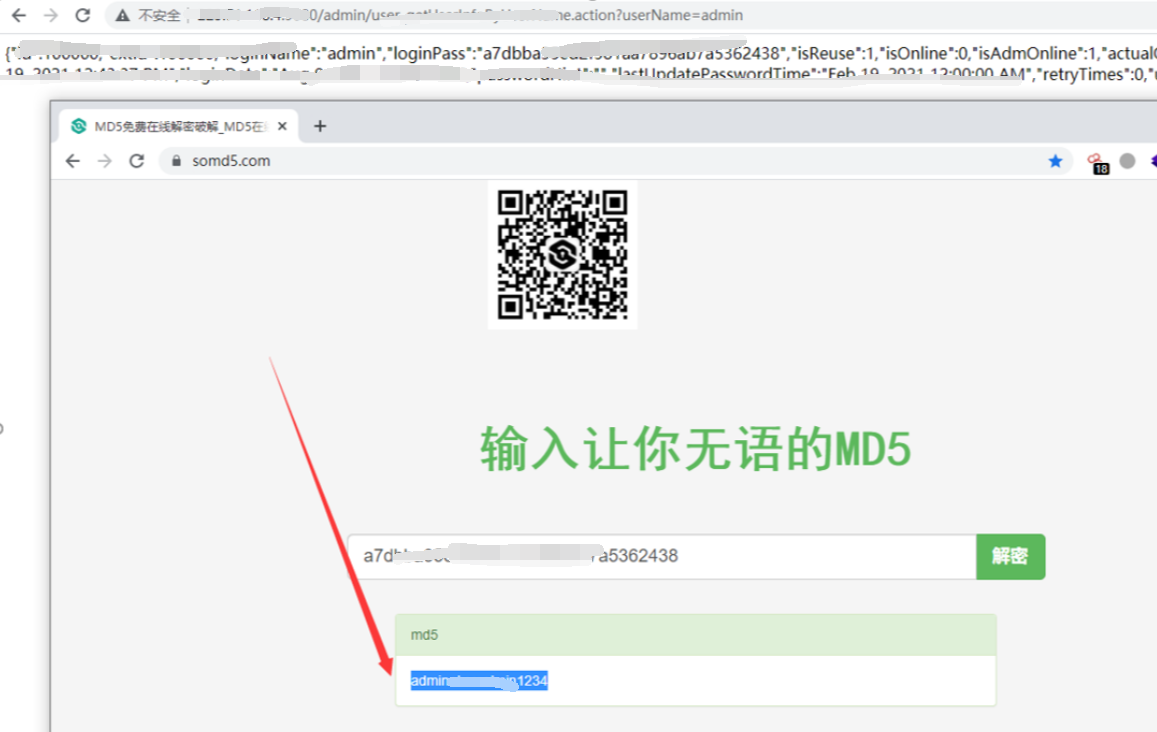
Task: Open a new tab in inner browser
Action: (x=320, y=126)
